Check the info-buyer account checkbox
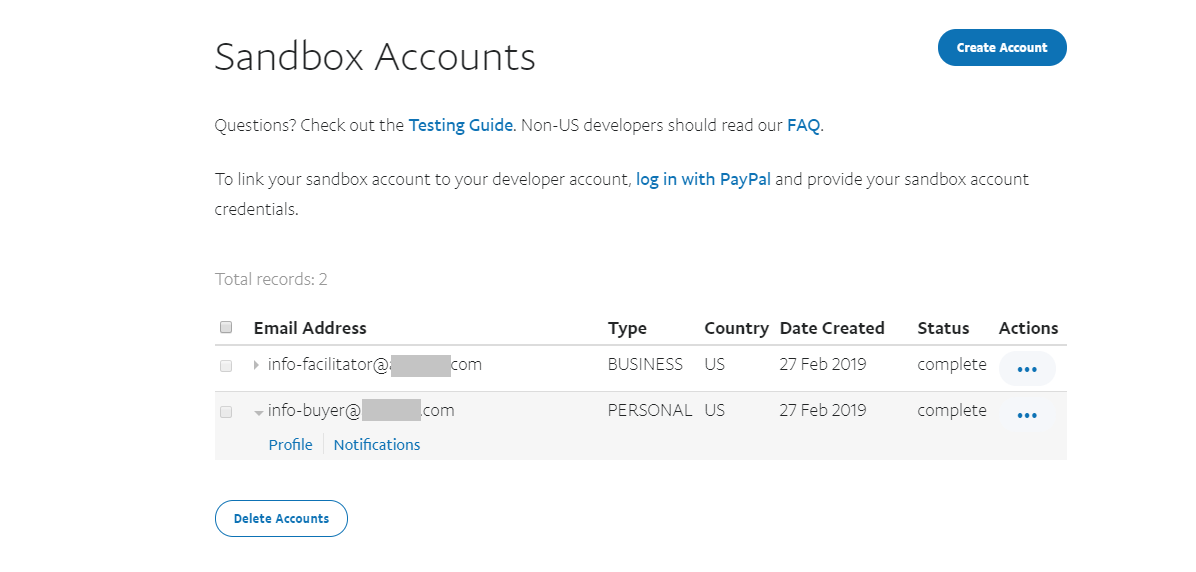This screenshot has height=572, width=1196. (x=226, y=412)
